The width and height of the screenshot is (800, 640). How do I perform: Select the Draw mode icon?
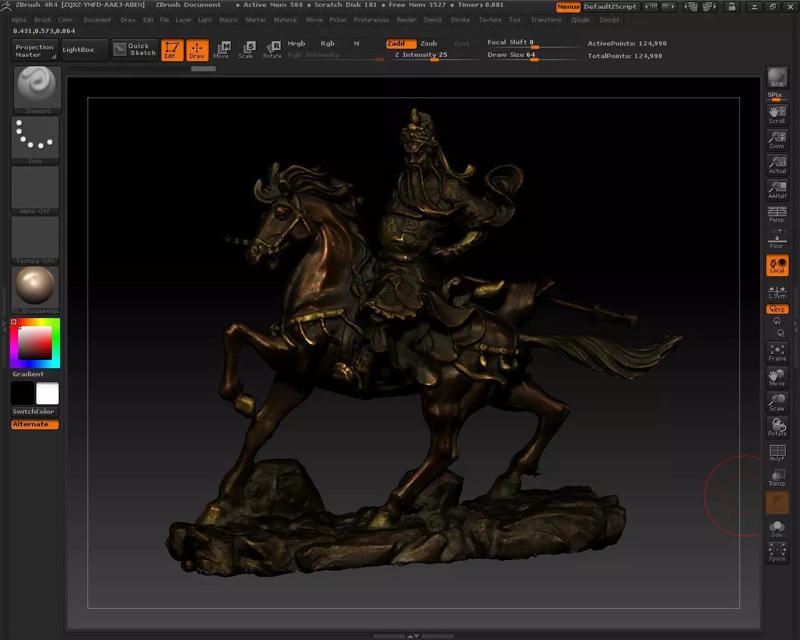(x=197, y=50)
